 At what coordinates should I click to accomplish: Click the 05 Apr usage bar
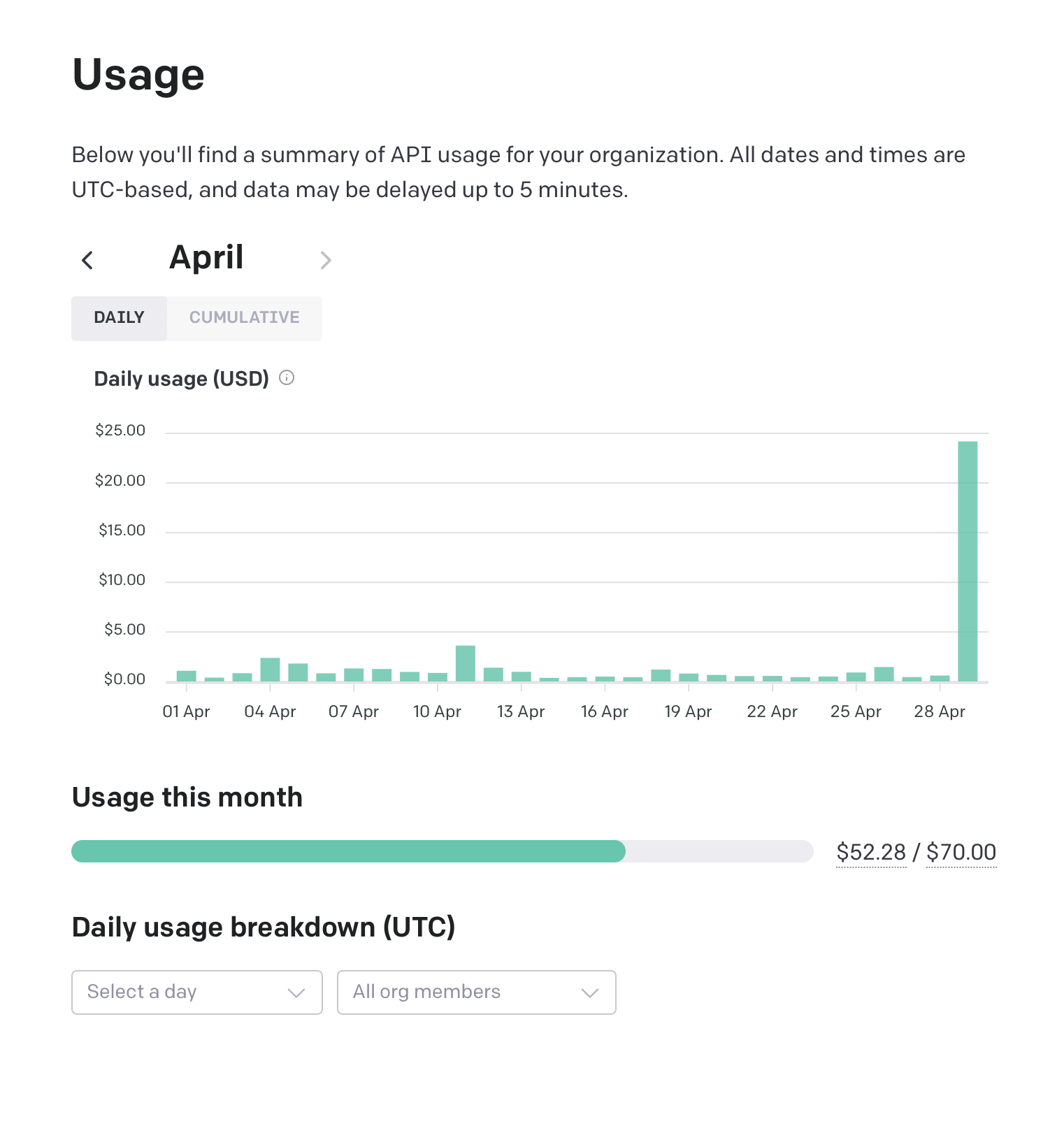point(298,672)
